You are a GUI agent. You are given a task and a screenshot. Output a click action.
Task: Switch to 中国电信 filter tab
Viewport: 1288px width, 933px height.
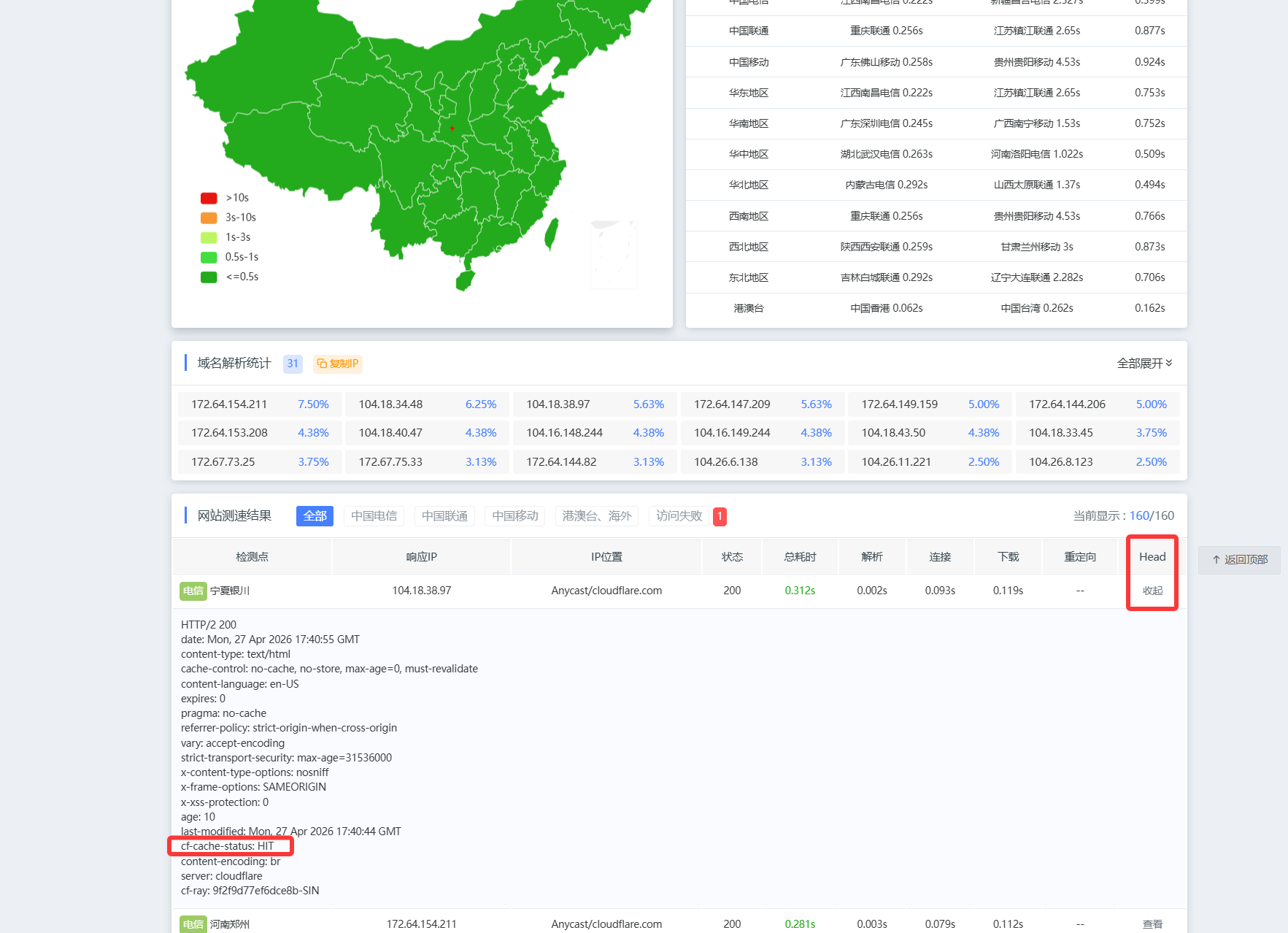[374, 516]
